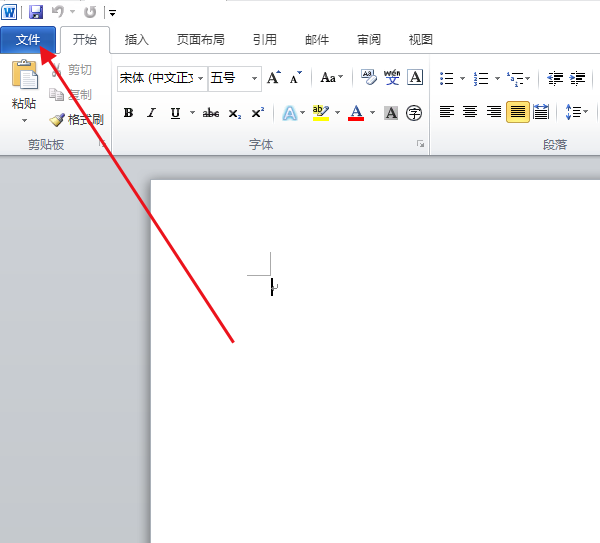
Task: Toggle superscript x²
Action: tap(258, 113)
